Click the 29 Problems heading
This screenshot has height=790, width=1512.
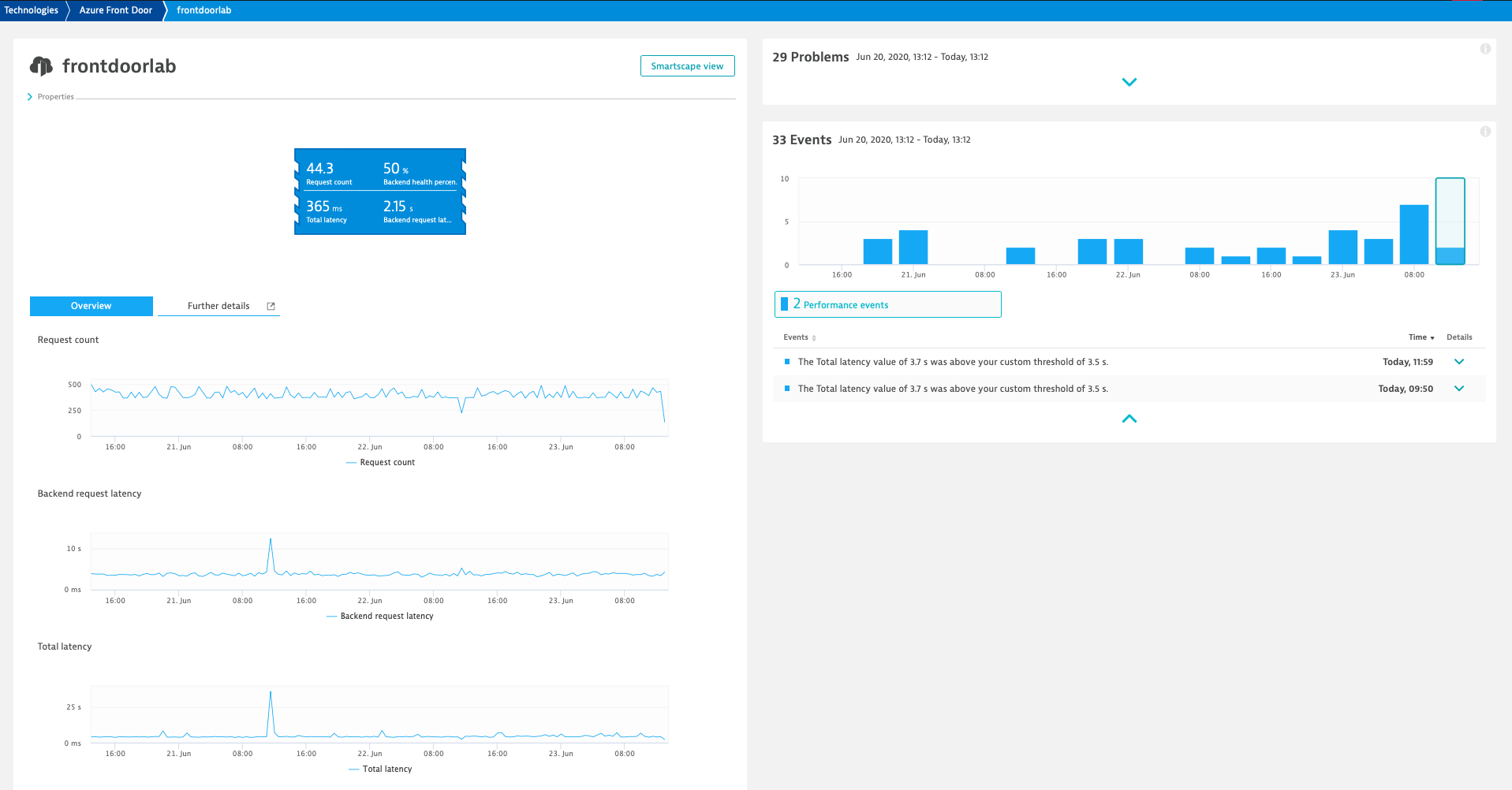click(x=811, y=57)
